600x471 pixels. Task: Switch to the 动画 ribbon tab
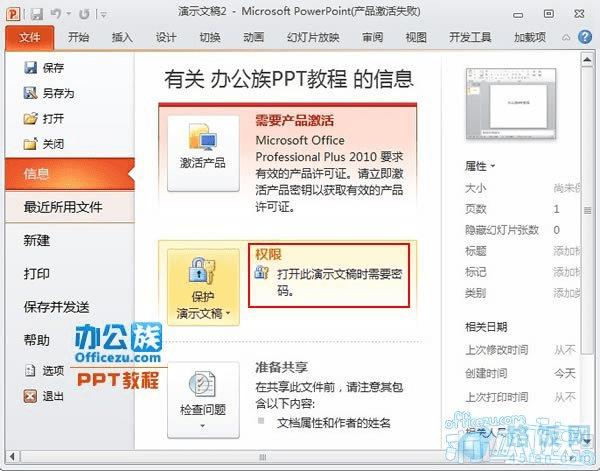point(253,37)
